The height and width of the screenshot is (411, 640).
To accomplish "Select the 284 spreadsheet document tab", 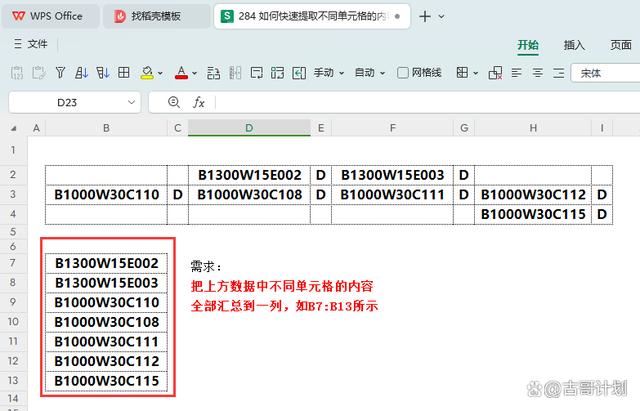I will coord(312,16).
